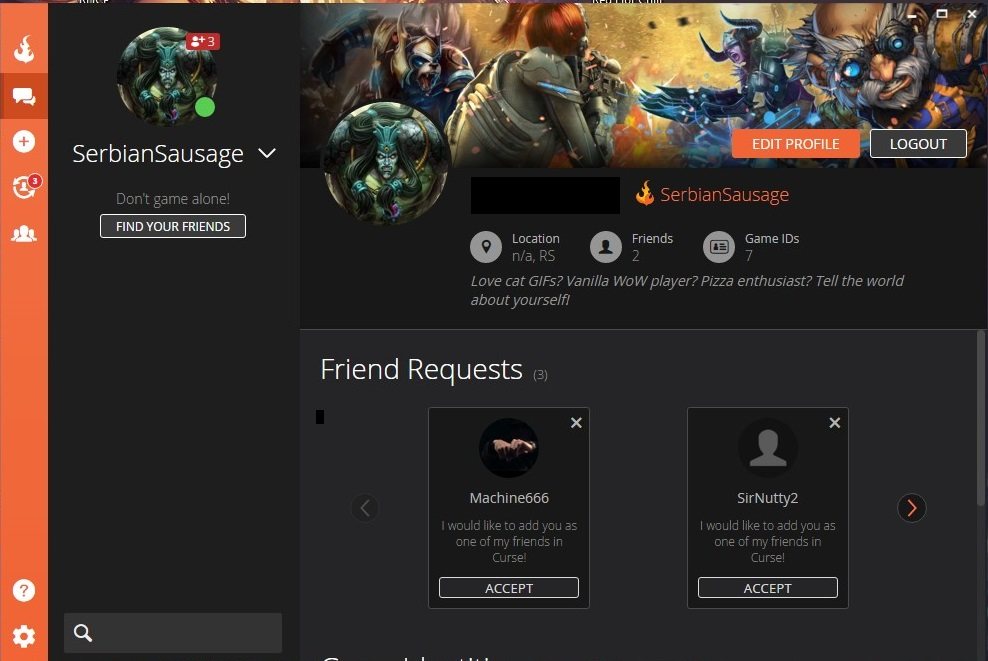Open the groups people icon in sidebar
This screenshot has height=661, width=988.
pos(24,234)
